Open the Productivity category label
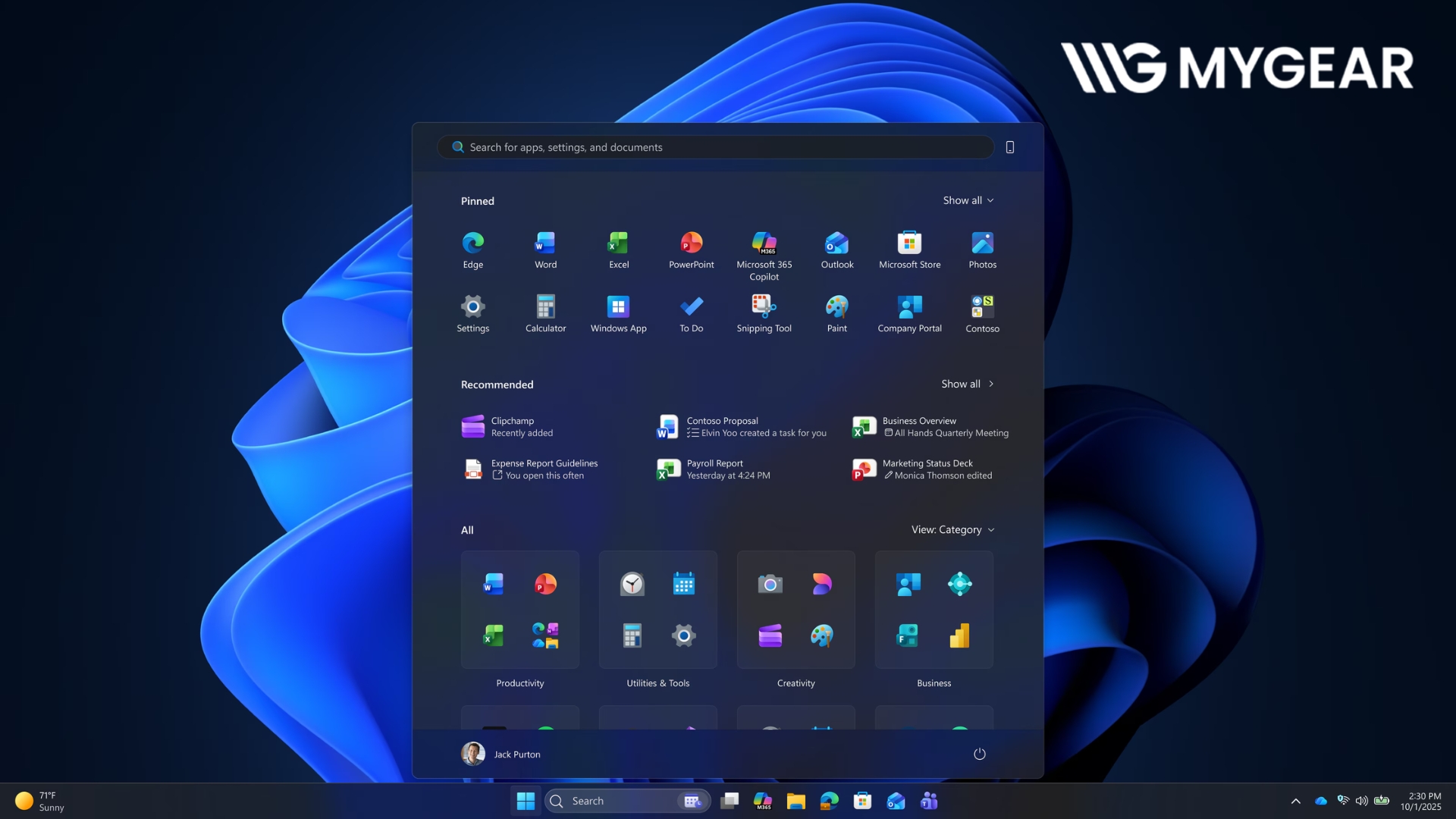The image size is (1456, 819). click(520, 683)
